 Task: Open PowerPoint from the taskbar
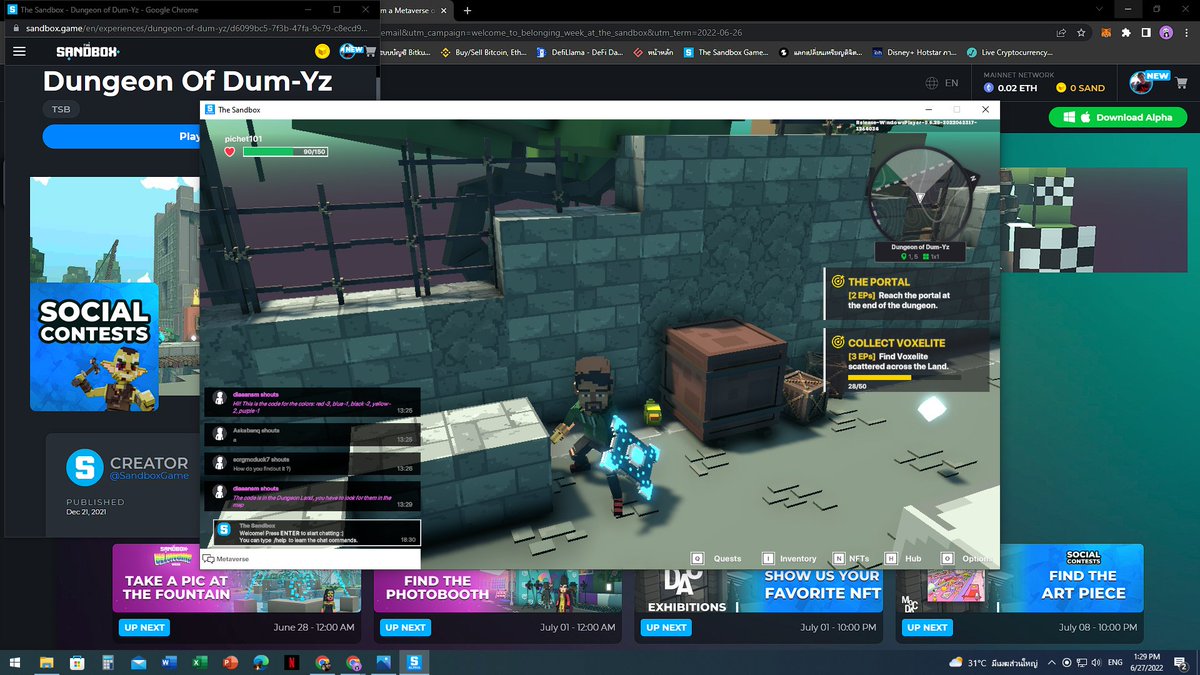[x=230, y=662]
